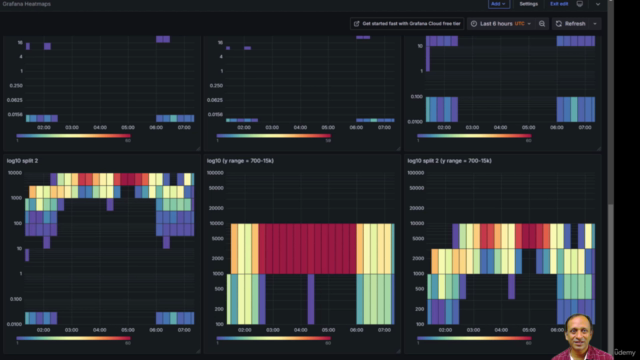Open the Last 6 hours time picker
The width and height of the screenshot is (640, 360).
pyautogui.click(x=501, y=24)
